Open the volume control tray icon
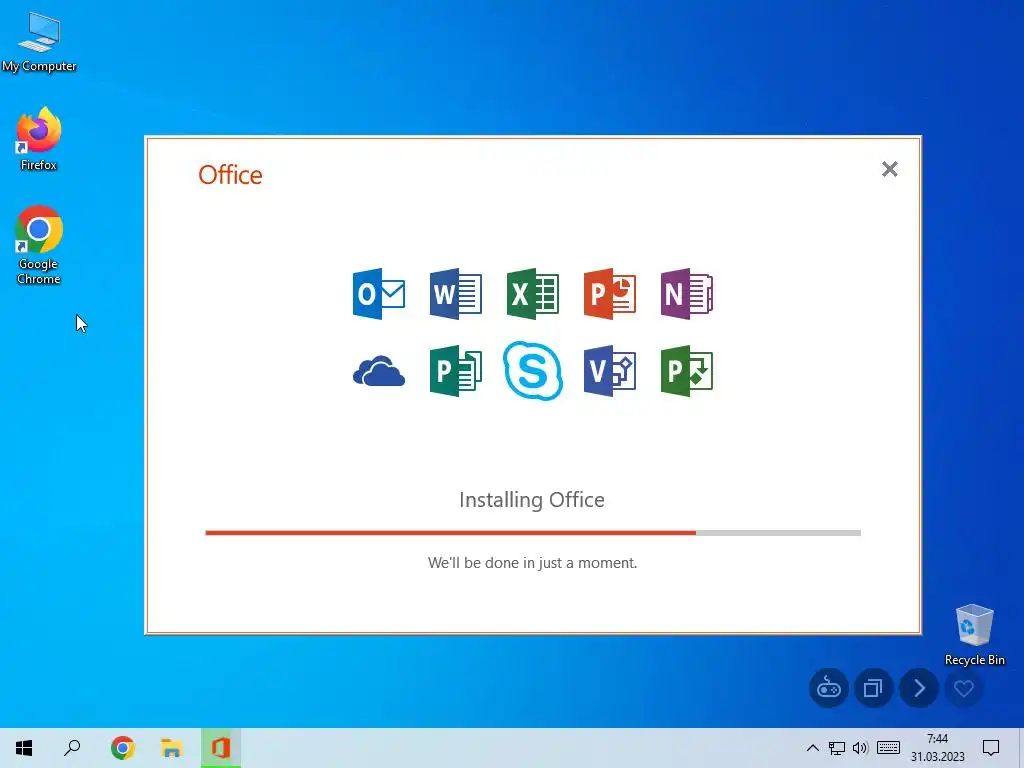 point(860,748)
